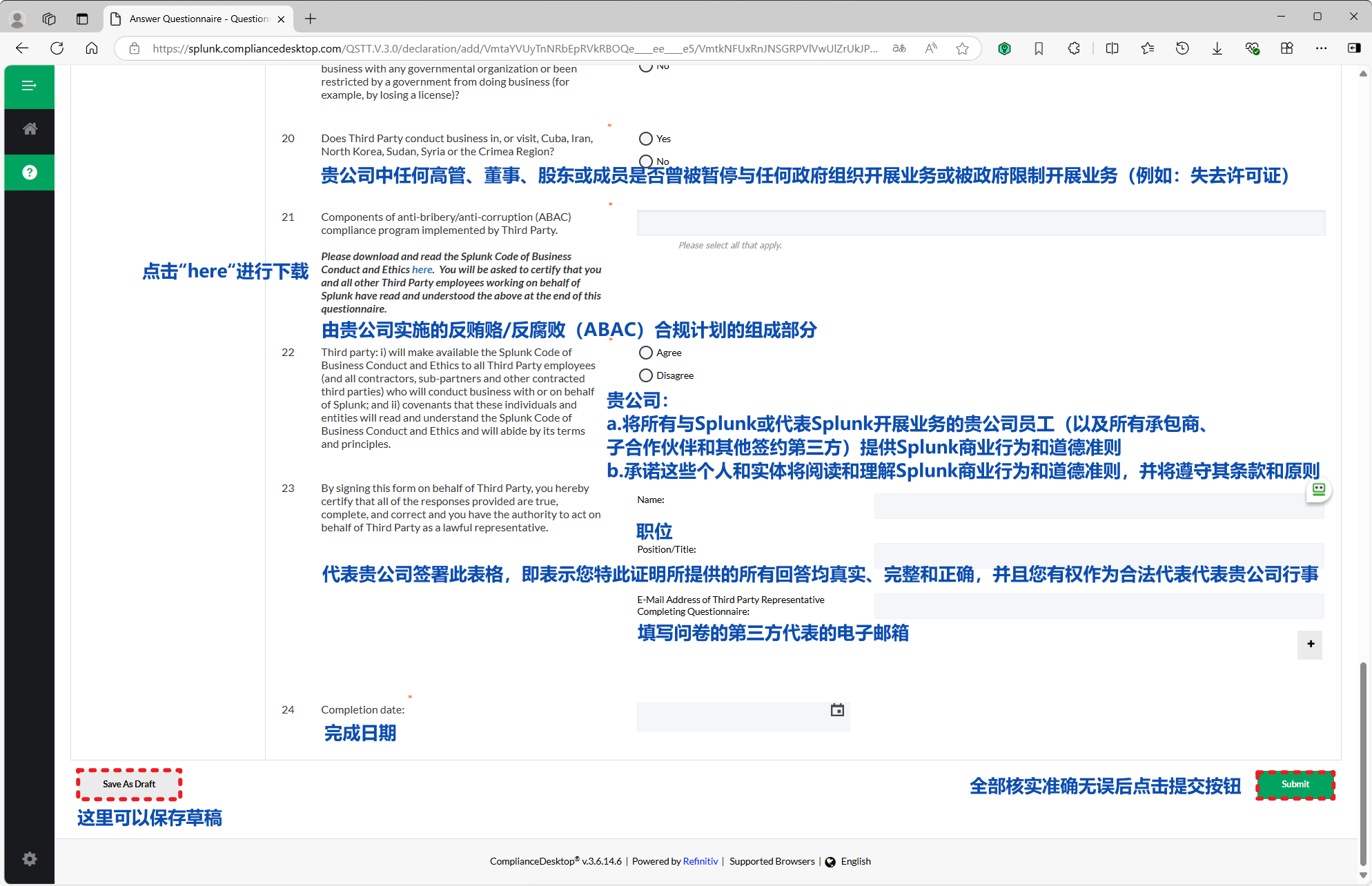Click the hamburger menu icon atop the sidebar

tap(29, 86)
